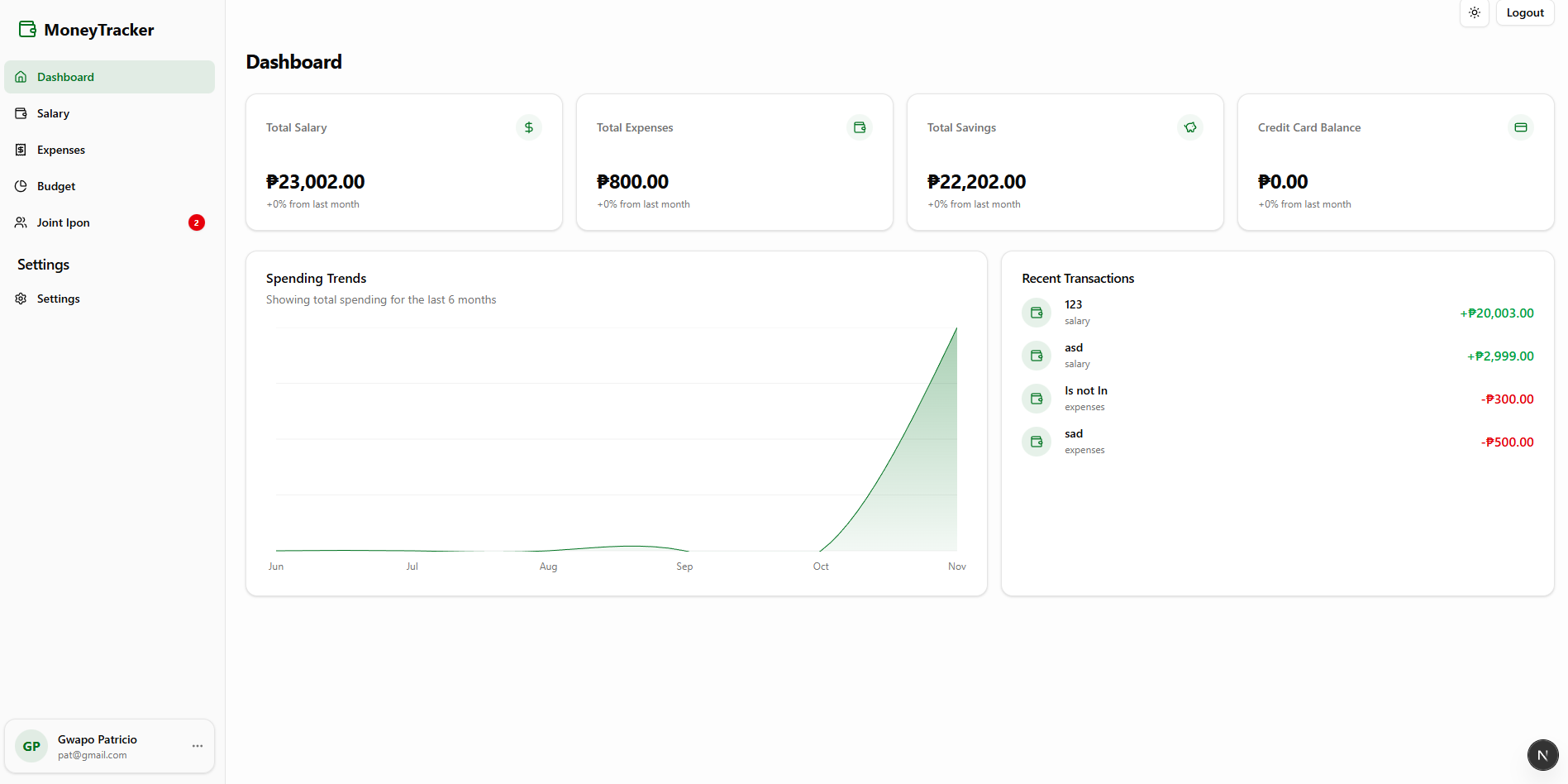Click the Logout button
This screenshot has width=1568, height=784.
1524,12
